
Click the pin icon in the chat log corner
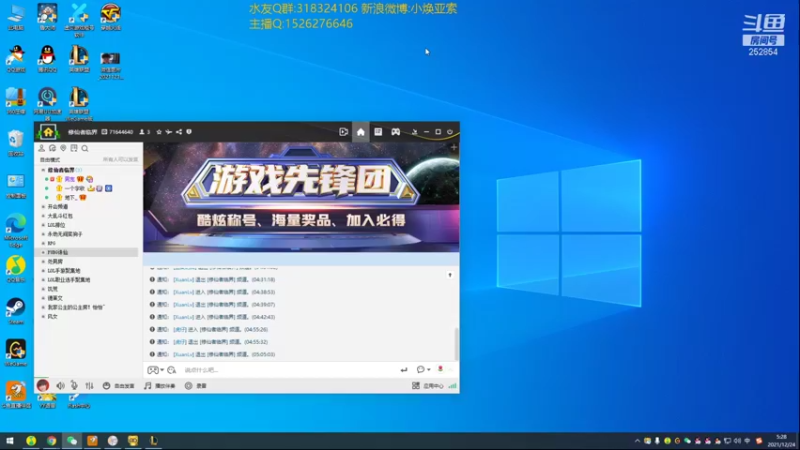450,275
